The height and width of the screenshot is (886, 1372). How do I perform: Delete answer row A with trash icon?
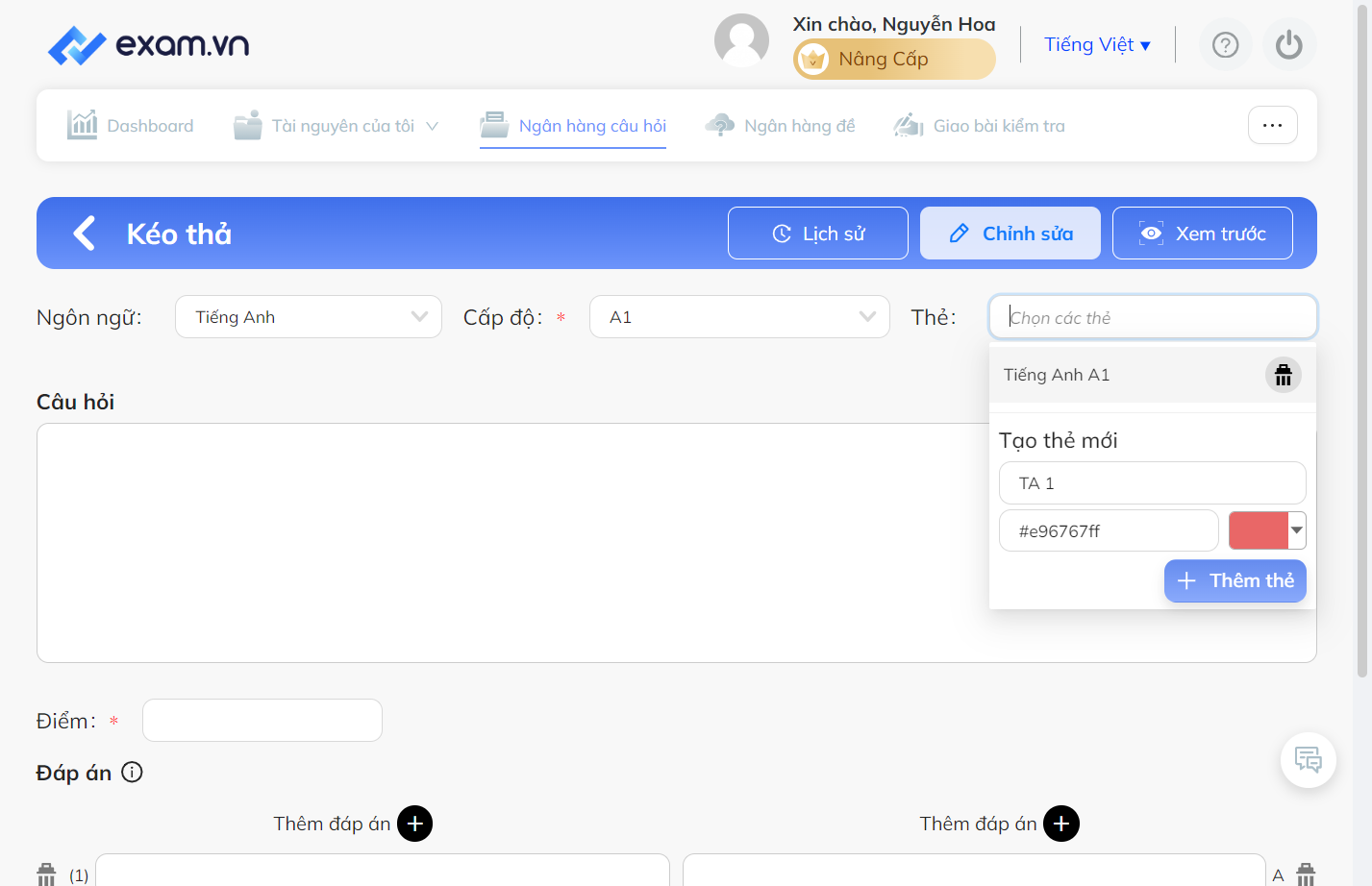point(1306,874)
